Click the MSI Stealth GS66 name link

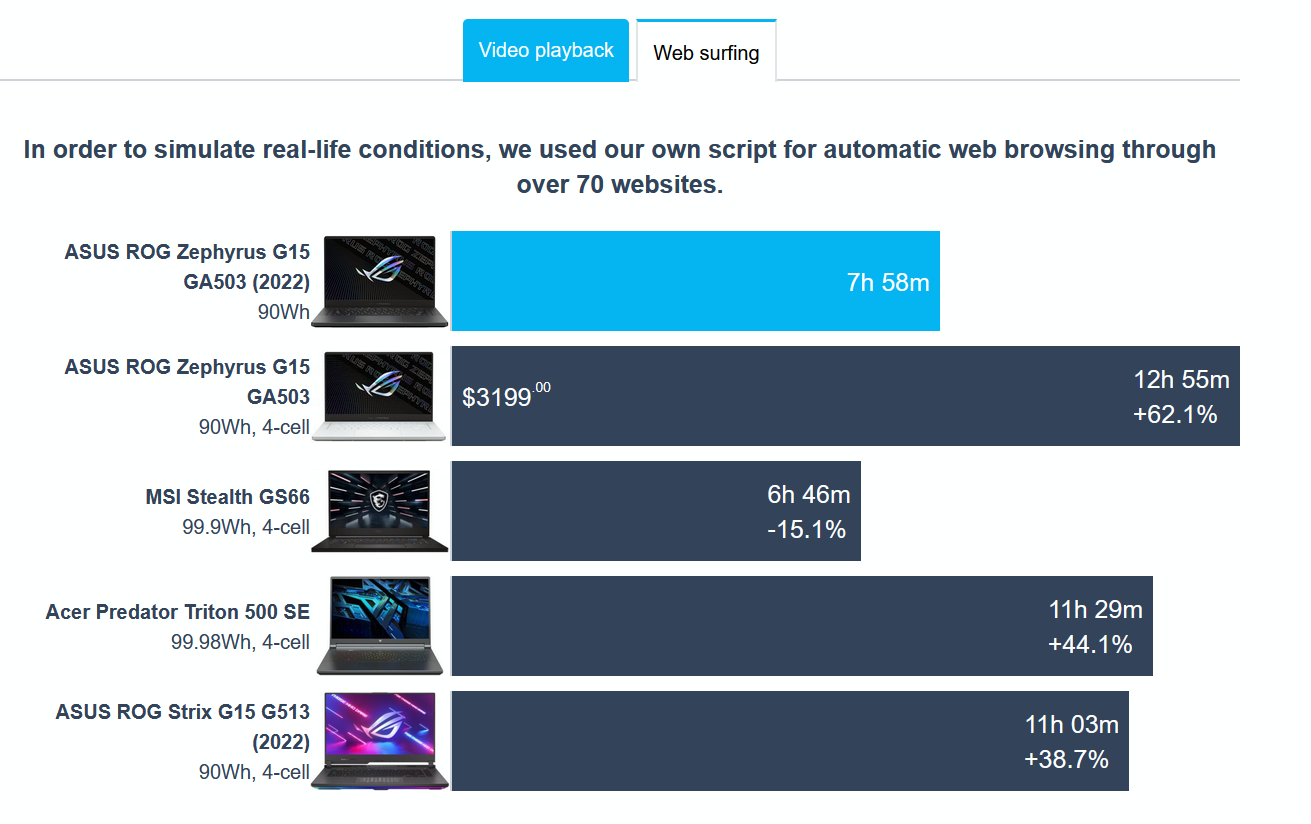tap(227, 497)
